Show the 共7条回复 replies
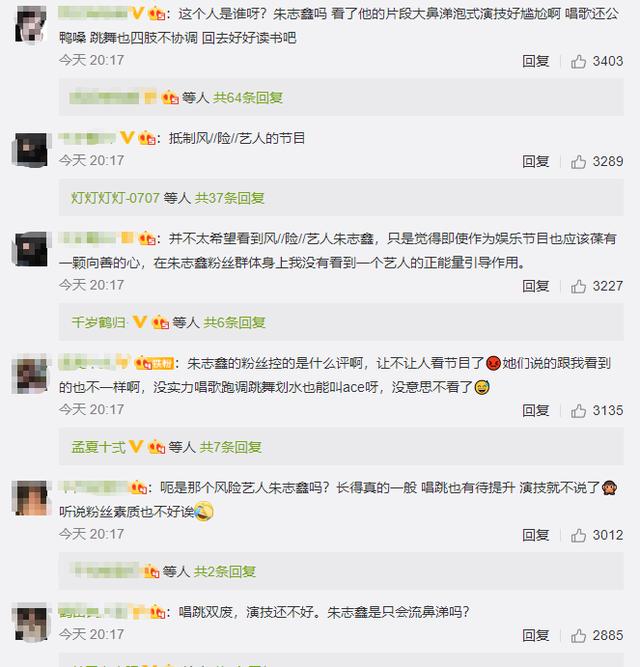The height and width of the screenshot is (667, 640). point(231,447)
